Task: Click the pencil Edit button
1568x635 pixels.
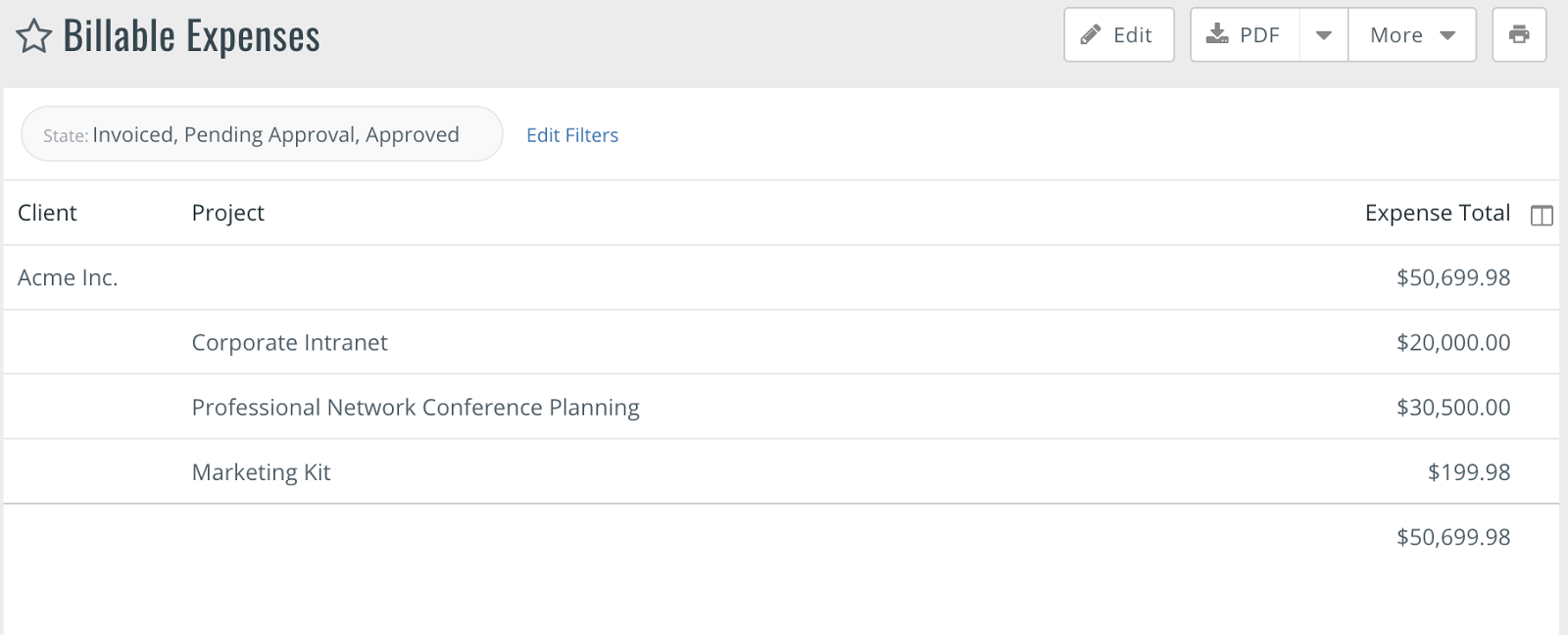Action: coord(1118,35)
